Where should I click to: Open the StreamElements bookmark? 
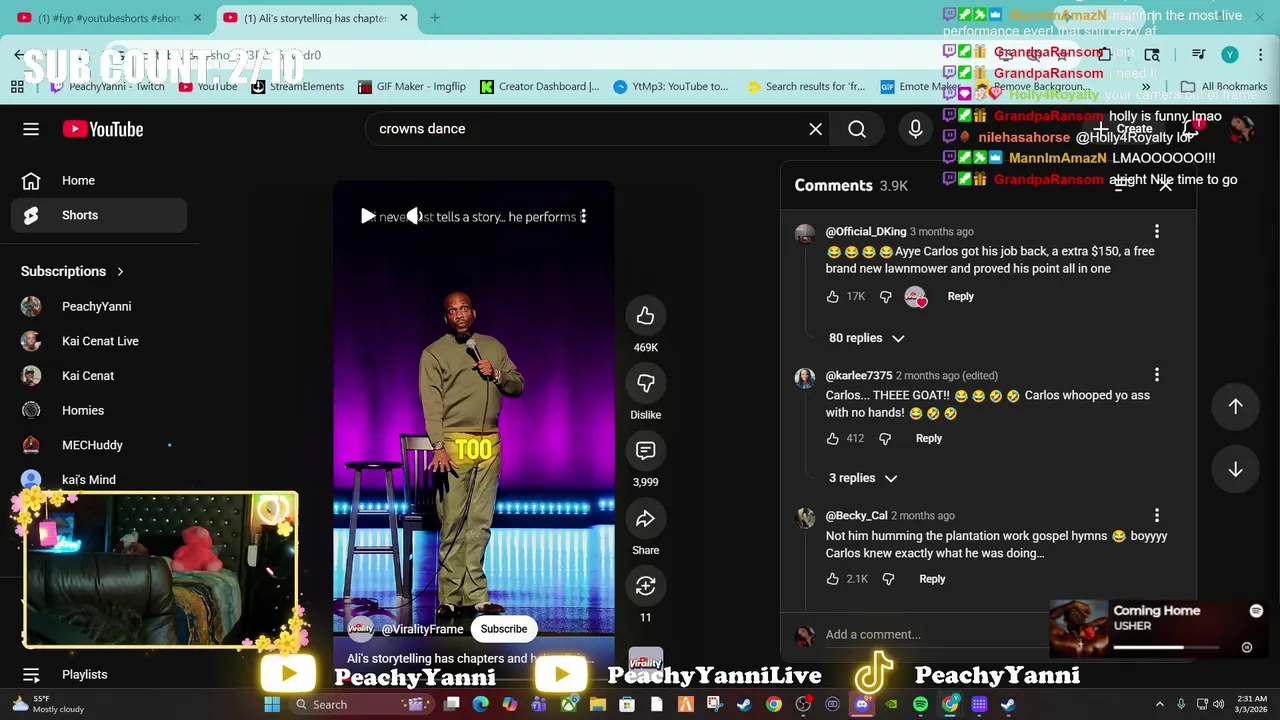point(298,87)
